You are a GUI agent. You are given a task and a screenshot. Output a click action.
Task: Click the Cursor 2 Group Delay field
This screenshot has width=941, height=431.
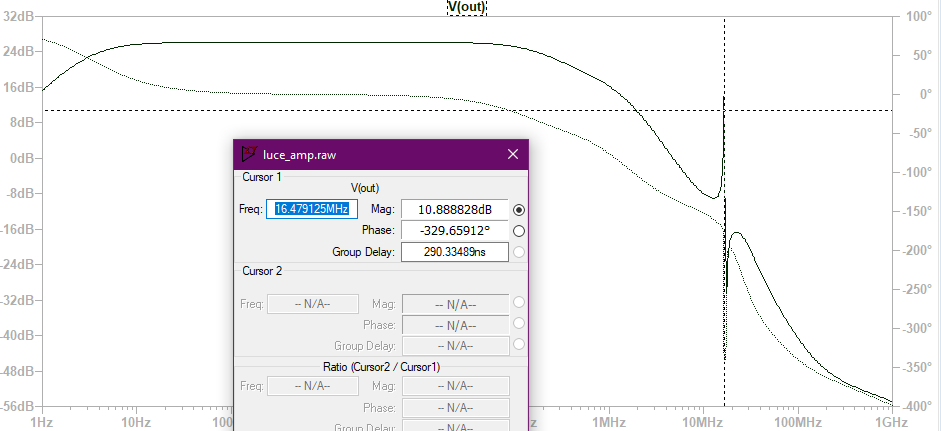click(x=455, y=346)
